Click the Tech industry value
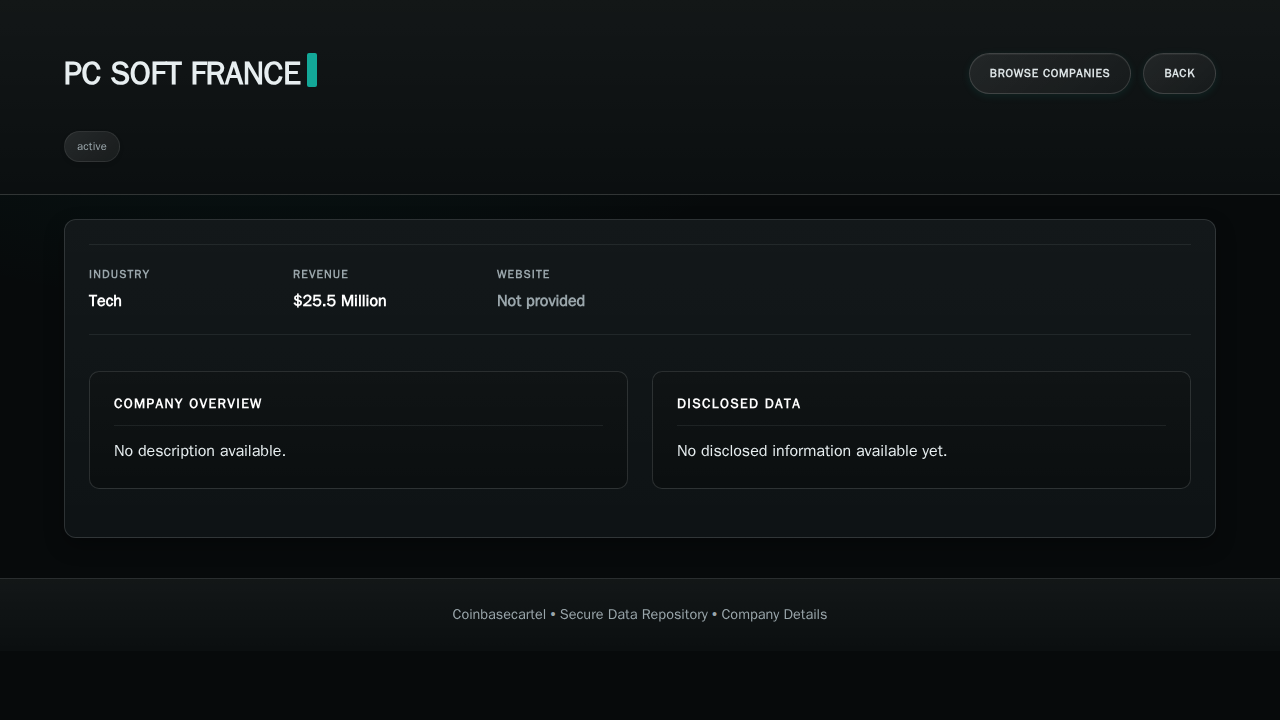Image resolution: width=1280 pixels, height=720 pixels. pyautogui.click(x=105, y=301)
